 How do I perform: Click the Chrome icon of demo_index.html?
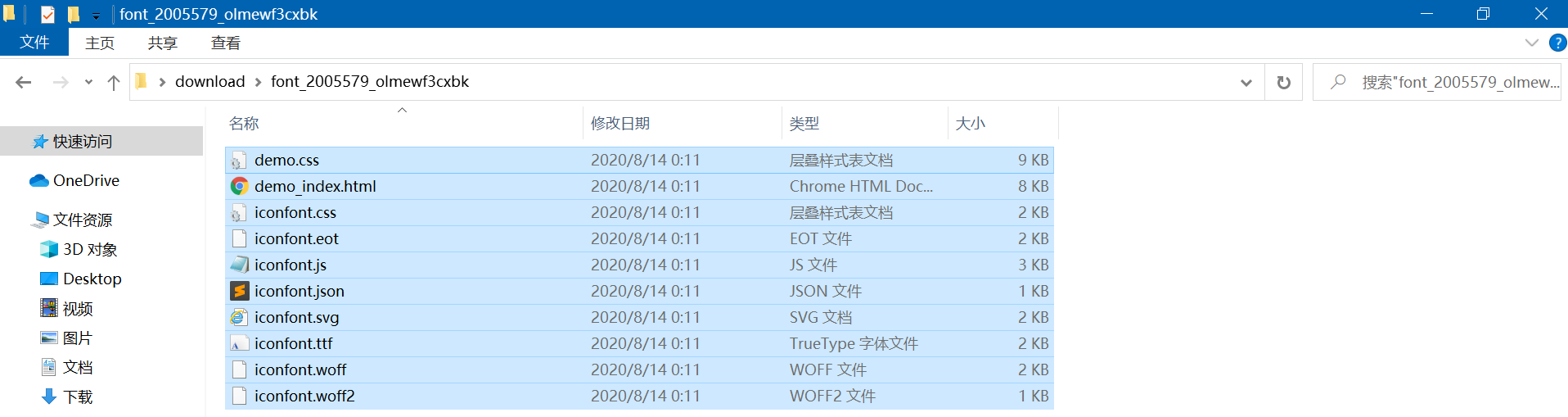pos(239,187)
